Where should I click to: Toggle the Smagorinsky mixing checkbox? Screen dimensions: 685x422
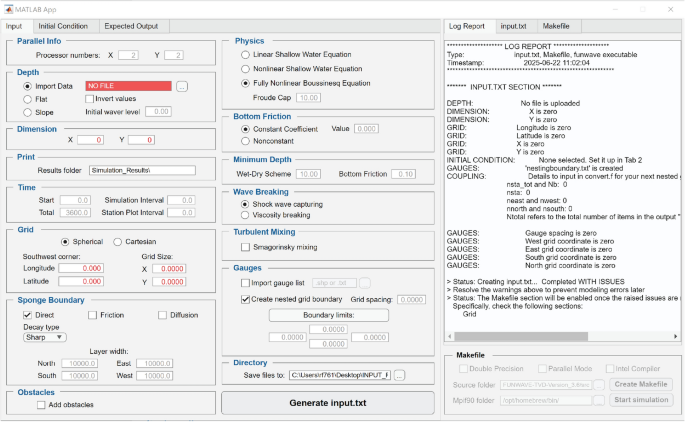245,246
